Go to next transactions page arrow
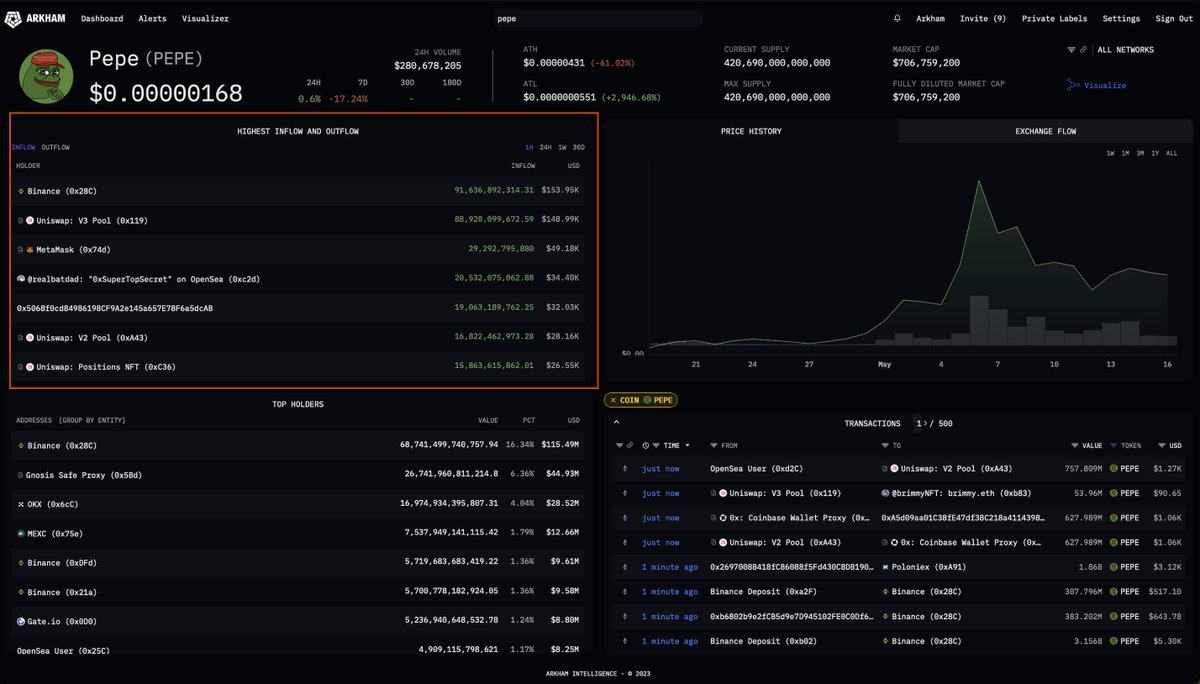 click(924, 423)
